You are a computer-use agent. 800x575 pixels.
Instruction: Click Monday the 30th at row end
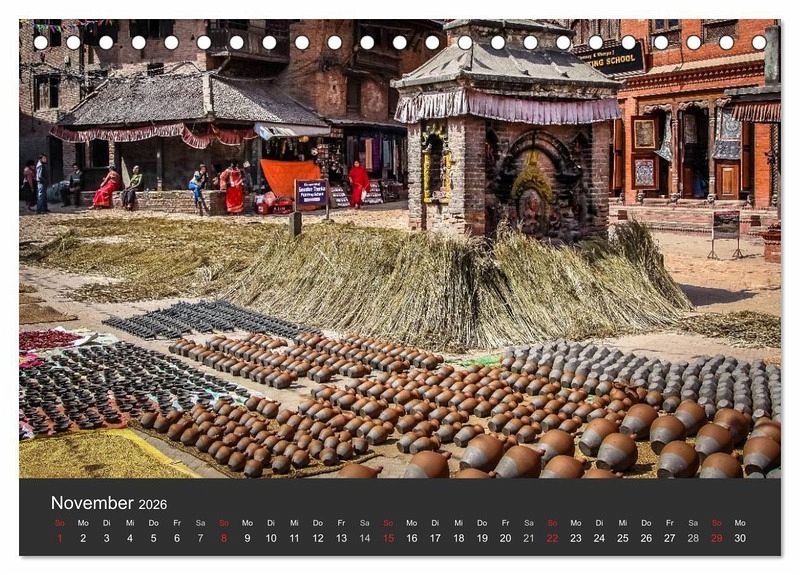click(x=740, y=538)
